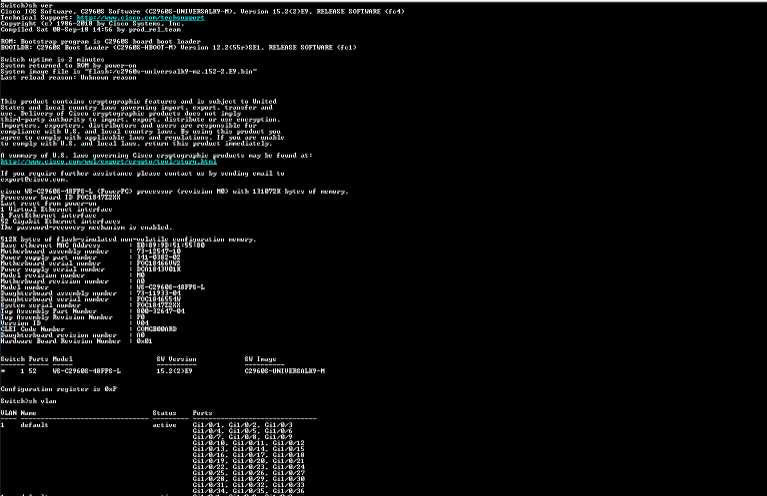Click the 'Base ethernet MAC Address' row
The image size is (767, 496).
[x=103, y=245]
